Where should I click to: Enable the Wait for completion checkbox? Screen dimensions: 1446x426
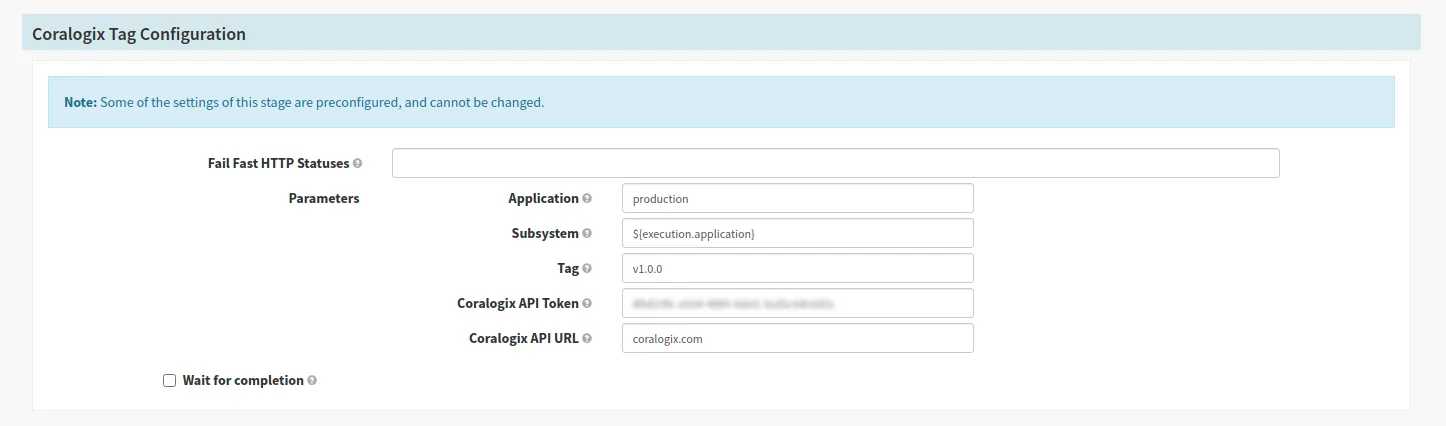click(x=169, y=381)
